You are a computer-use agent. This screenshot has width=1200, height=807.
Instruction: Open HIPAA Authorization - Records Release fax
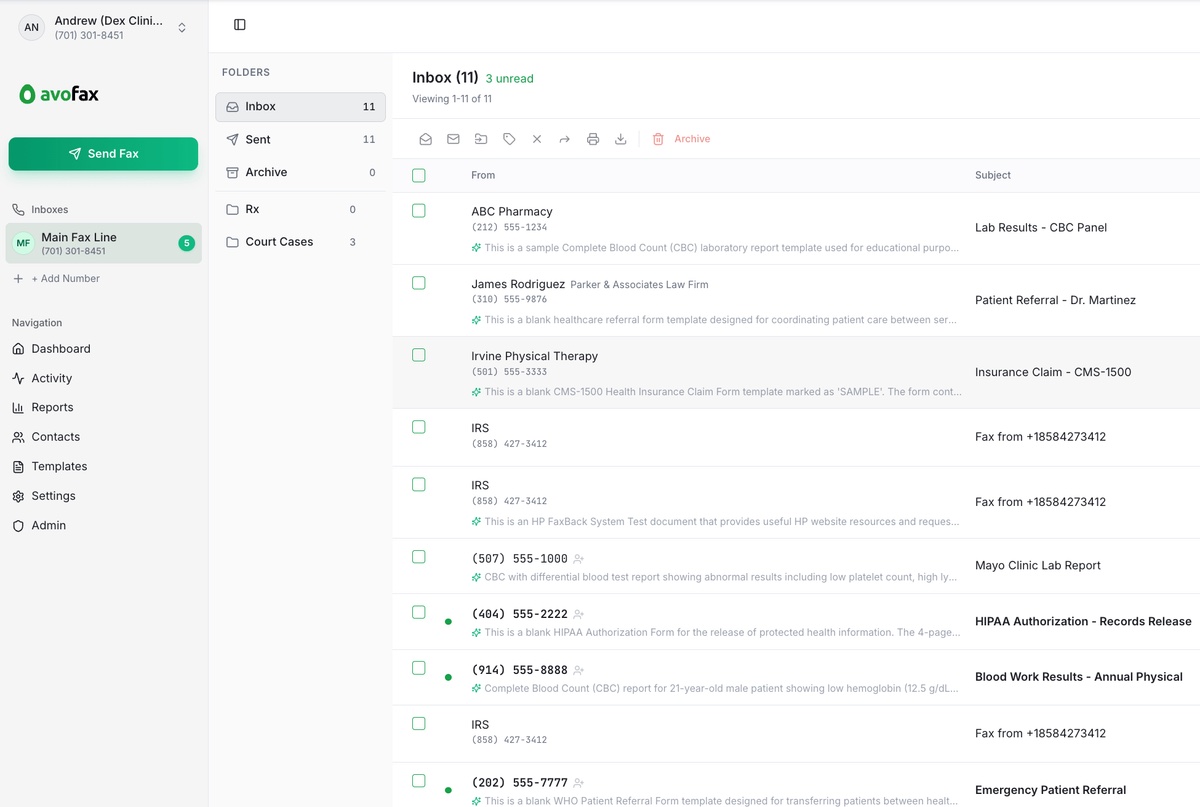[1083, 621]
